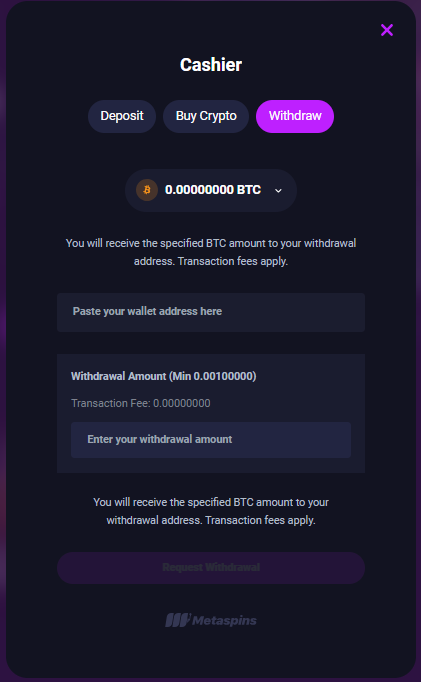Open the 0.00000000 BTC balance selector
The width and height of the screenshot is (421, 682).
click(x=211, y=190)
